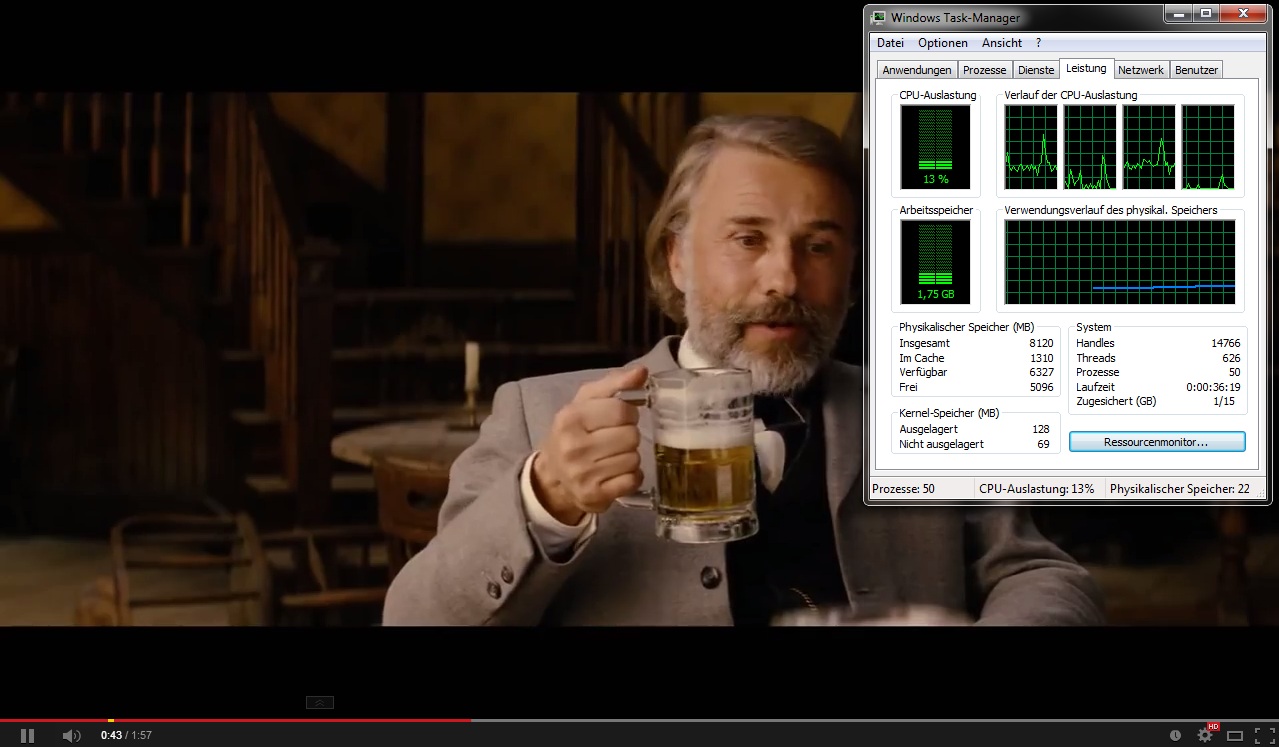Select the Leistung tab
The width and height of the screenshot is (1279, 747).
tap(1086, 68)
